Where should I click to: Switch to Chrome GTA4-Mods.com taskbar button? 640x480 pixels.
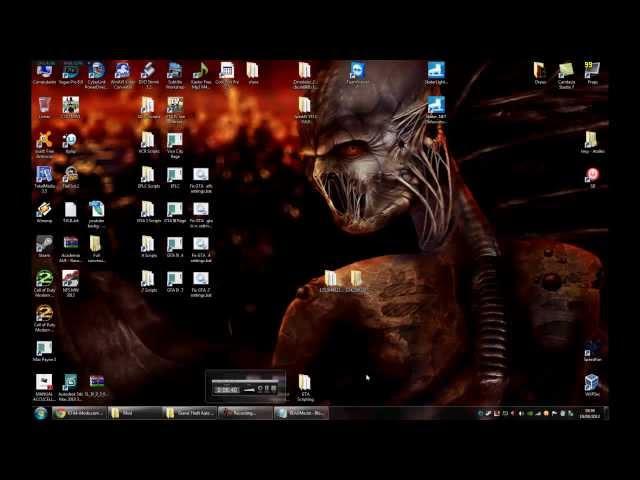point(79,413)
